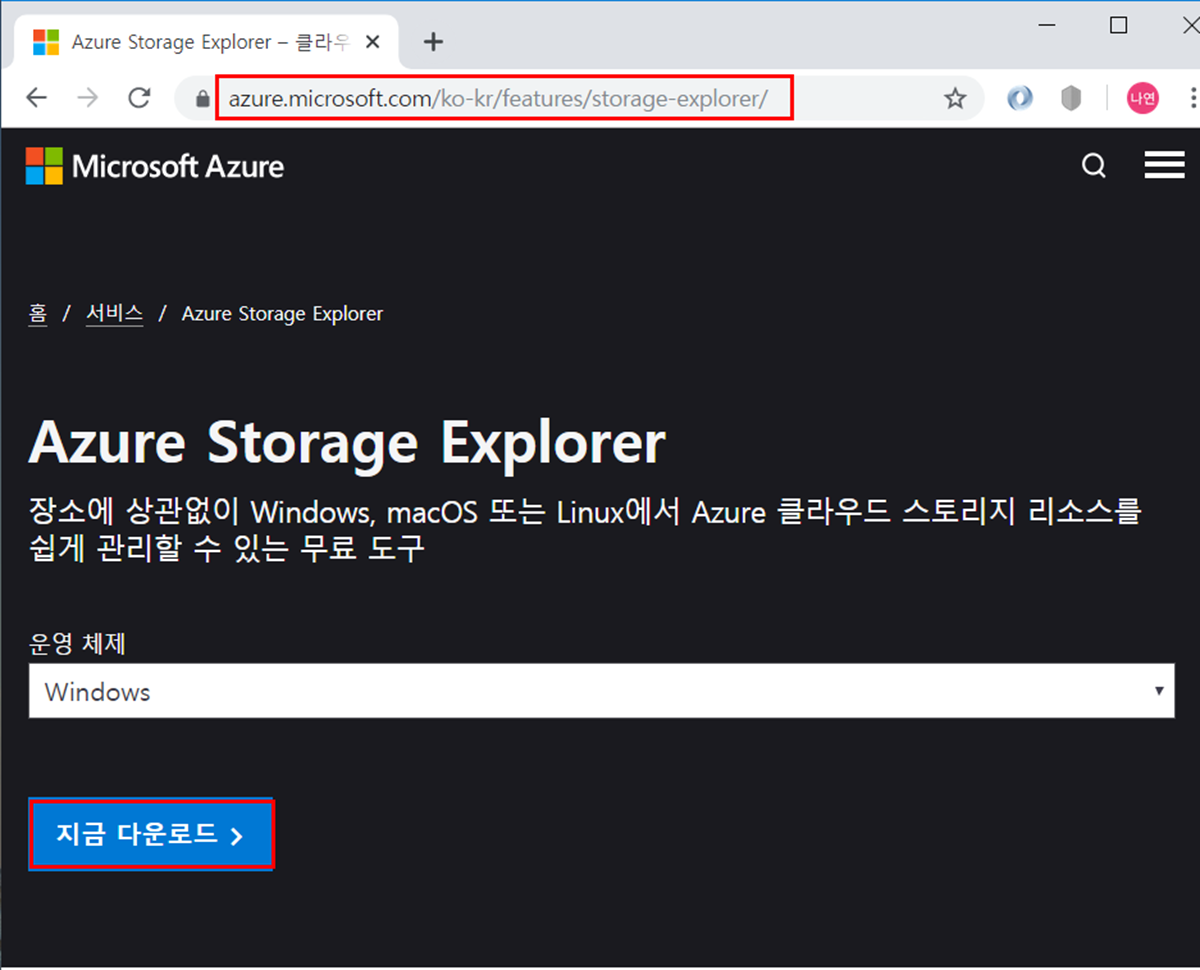Open the Chrome three-dot menu
This screenshot has height=970, width=1200.
coord(1192,98)
